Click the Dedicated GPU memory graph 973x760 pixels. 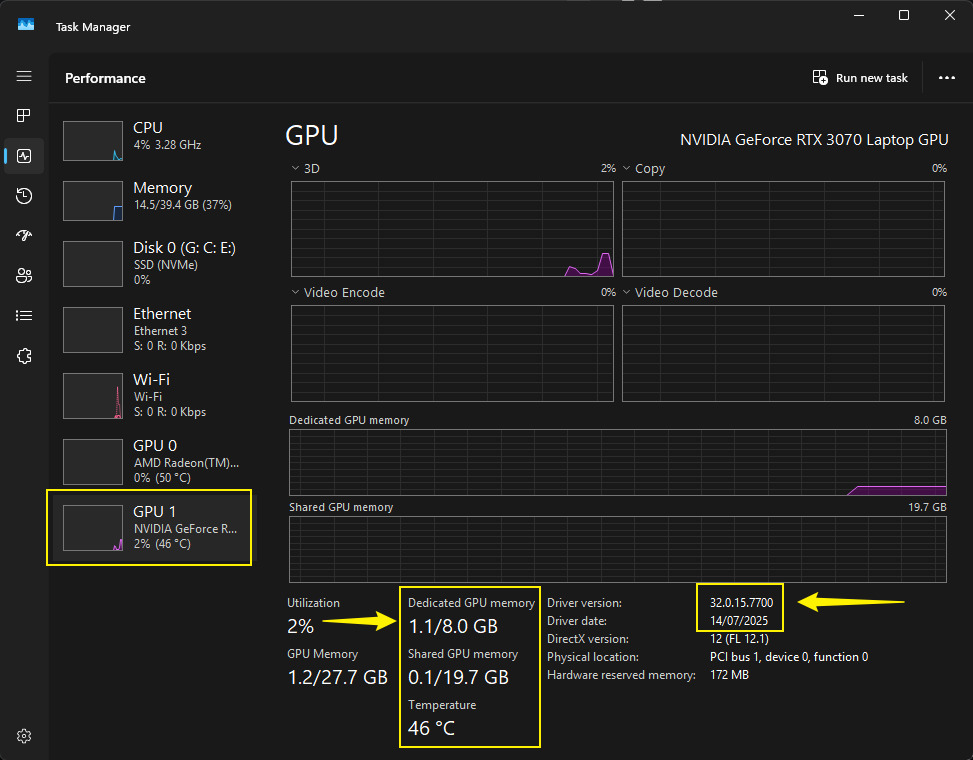617,462
